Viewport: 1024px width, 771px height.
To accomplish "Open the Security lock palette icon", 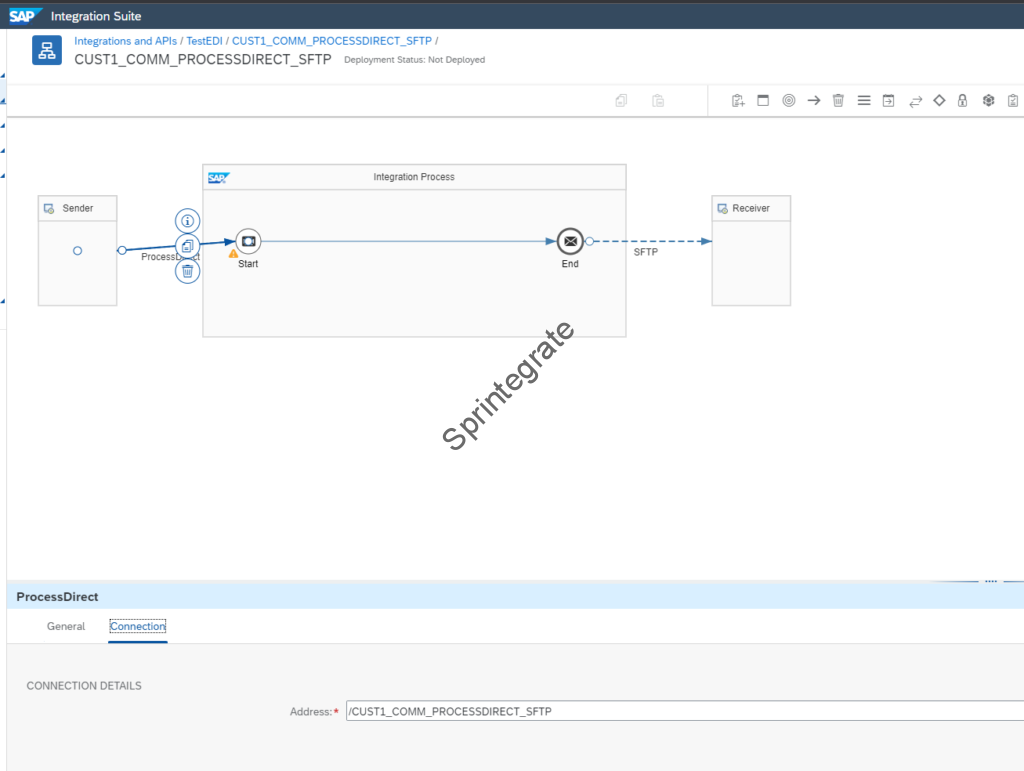I will 963,101.
